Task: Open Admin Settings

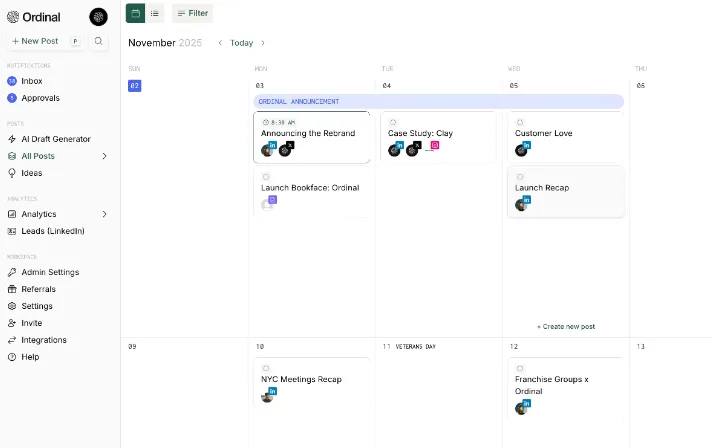Action: pos(50,272)
